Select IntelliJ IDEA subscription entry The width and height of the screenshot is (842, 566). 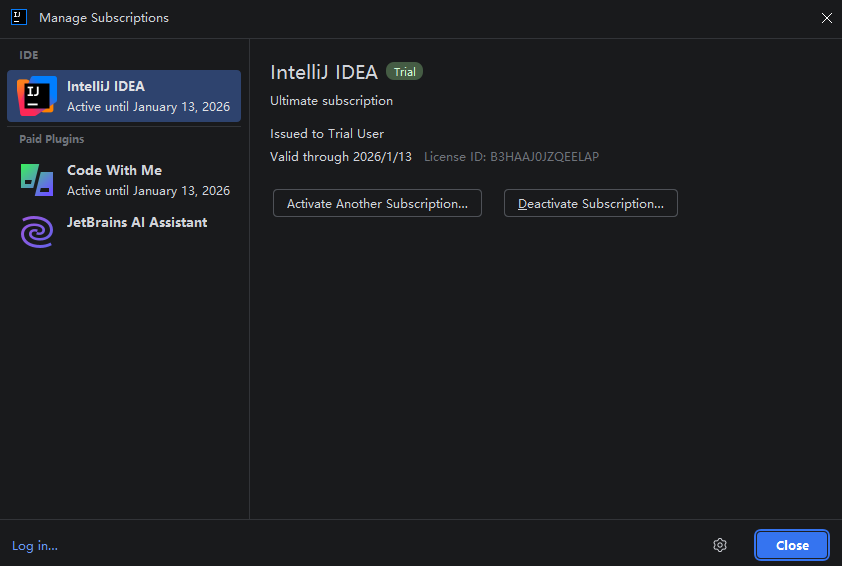click(124, 96)
